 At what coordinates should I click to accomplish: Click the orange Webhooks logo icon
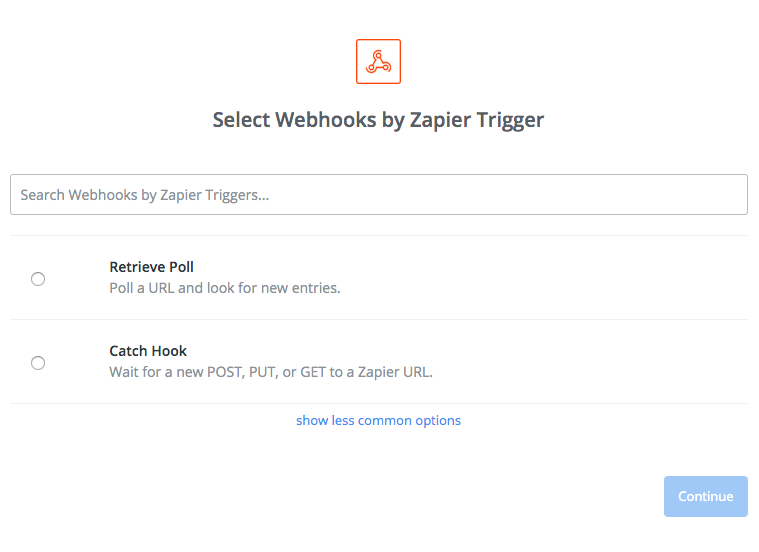pos(378,61)
